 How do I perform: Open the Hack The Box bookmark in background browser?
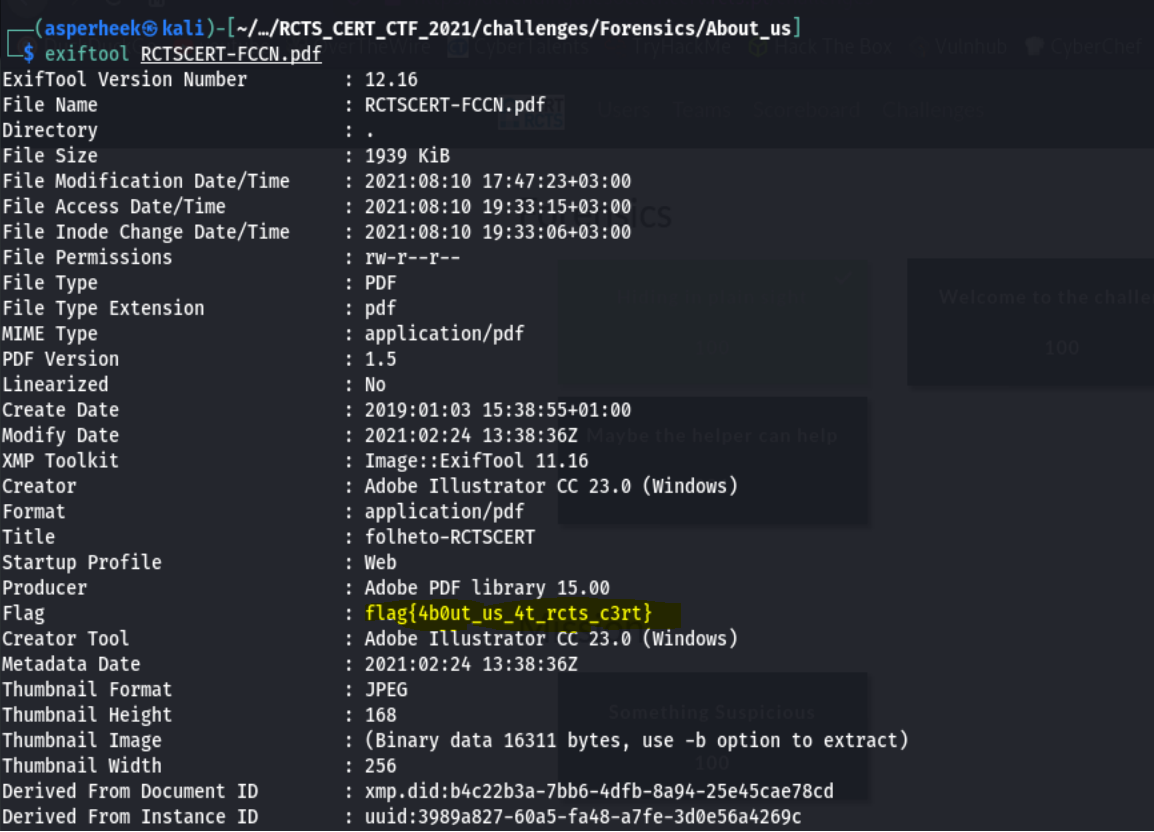coord(821,46)
